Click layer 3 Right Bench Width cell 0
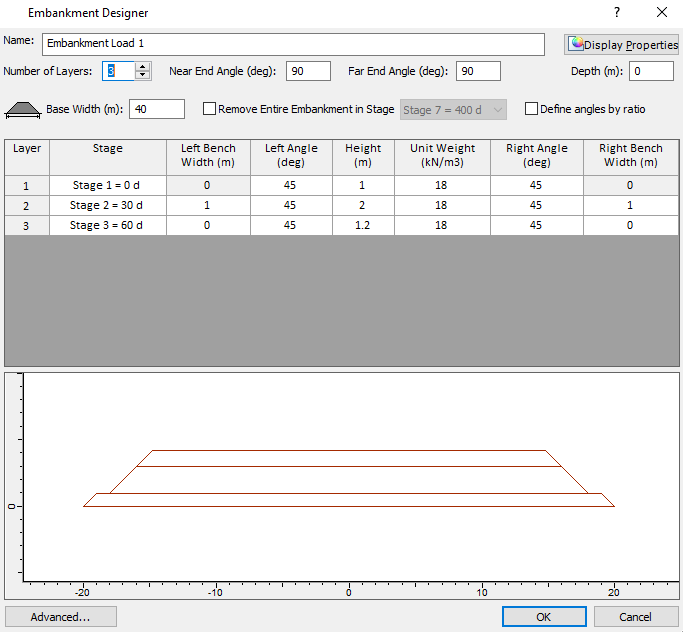Screen dimensions: 683x632 tap(631, 225)
